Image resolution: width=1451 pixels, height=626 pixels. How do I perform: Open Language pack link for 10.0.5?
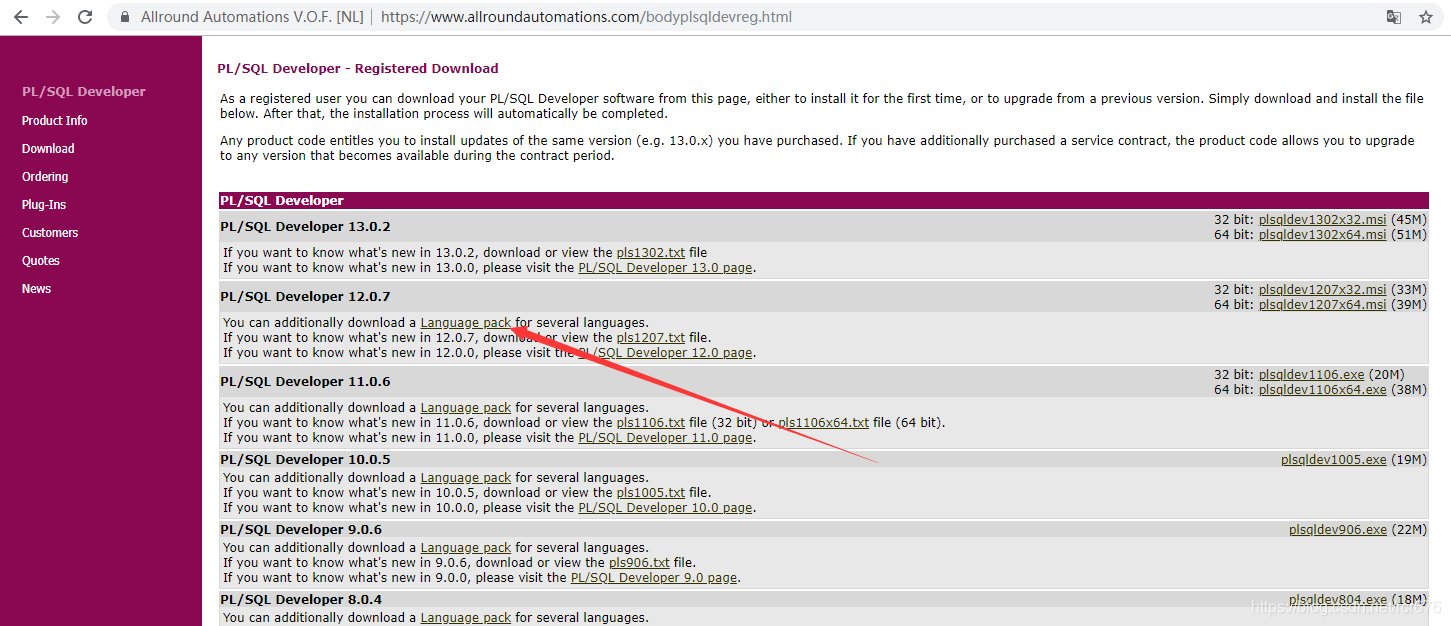466,478
